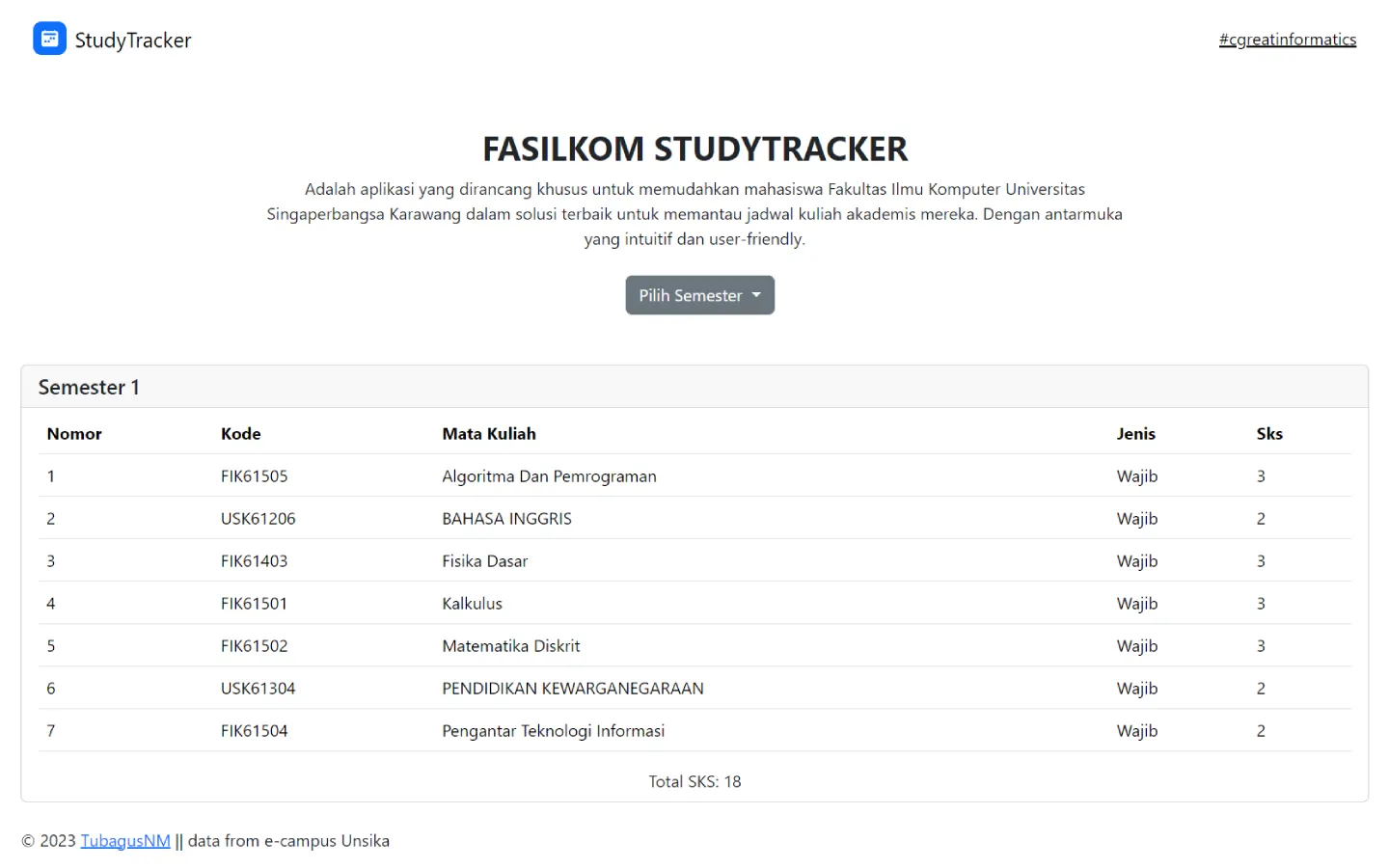1389x868 pixels.
Task: Click Sks value in BAHASA INGGRIS row
Action: 1261,519
